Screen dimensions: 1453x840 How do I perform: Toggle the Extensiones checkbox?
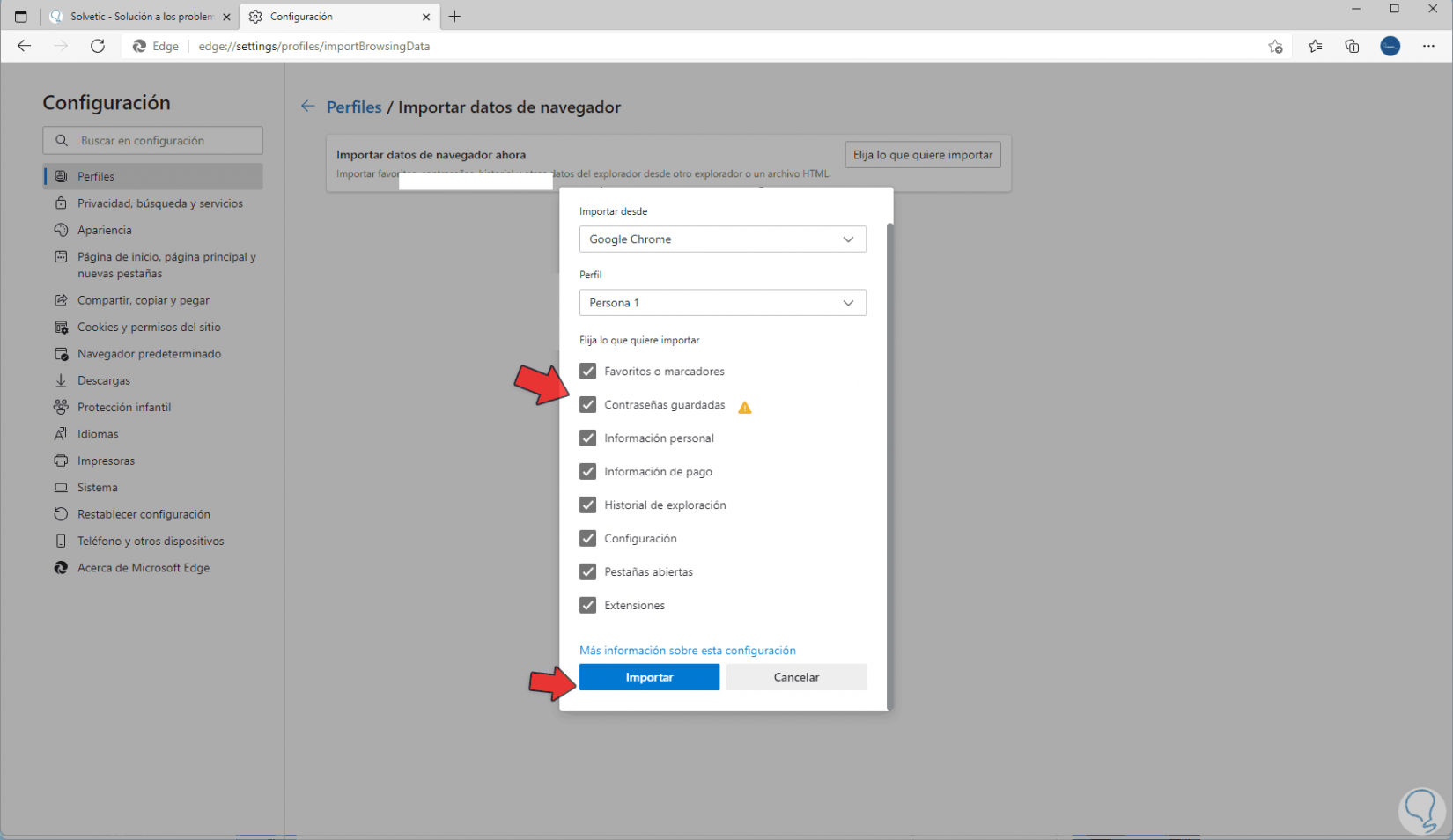(x=588, y=606)
